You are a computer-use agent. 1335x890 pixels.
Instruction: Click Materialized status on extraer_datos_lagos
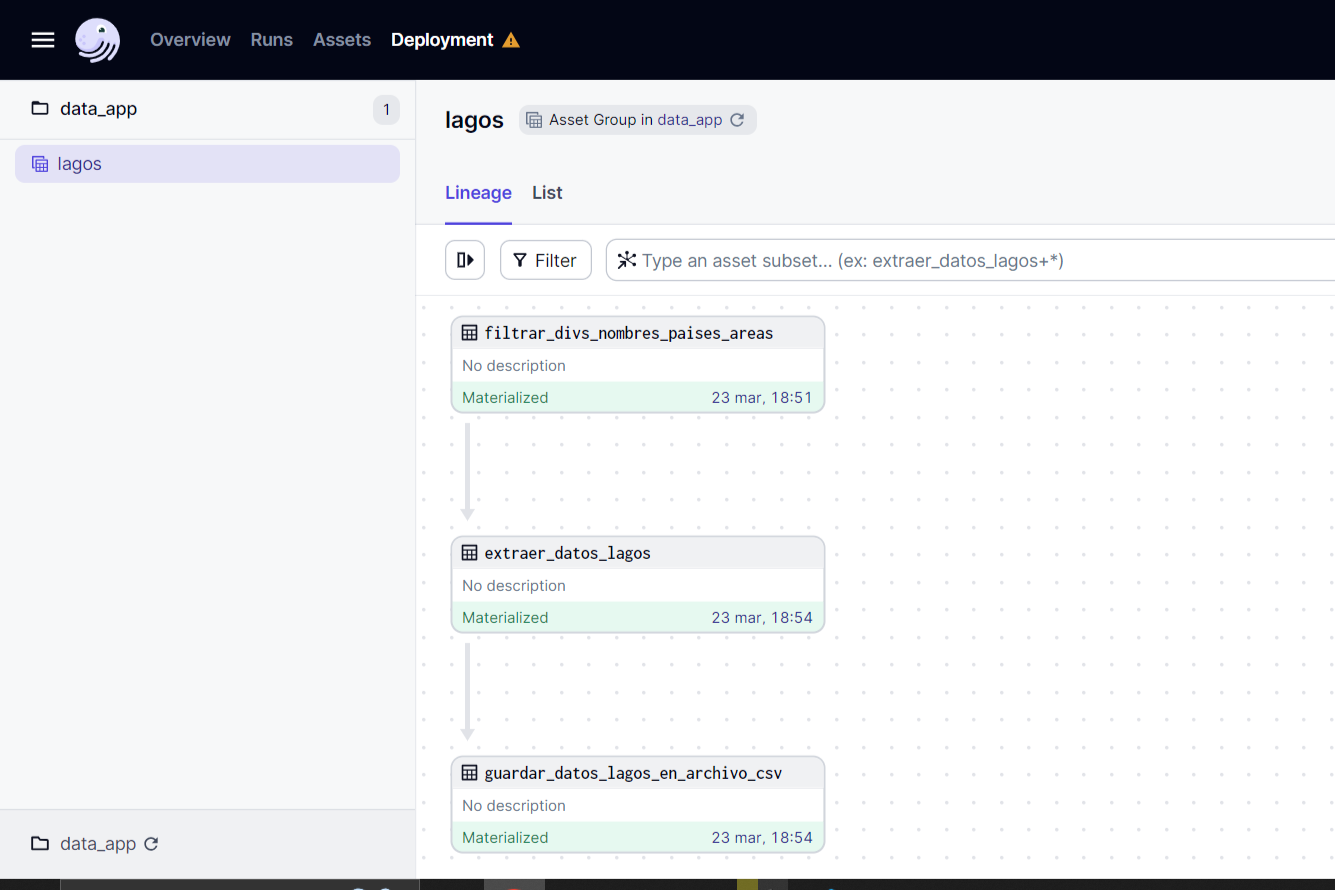click(x=505, y=617)
